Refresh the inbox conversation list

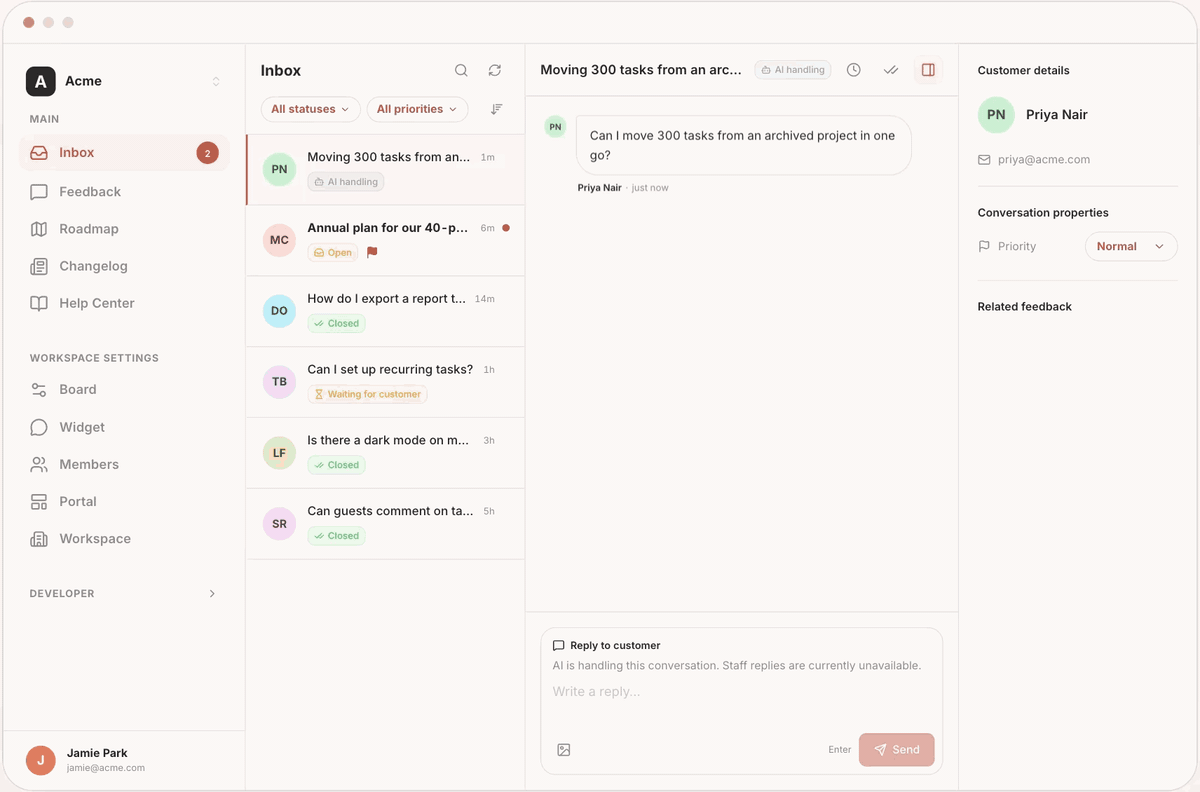(x=495, y=70)
